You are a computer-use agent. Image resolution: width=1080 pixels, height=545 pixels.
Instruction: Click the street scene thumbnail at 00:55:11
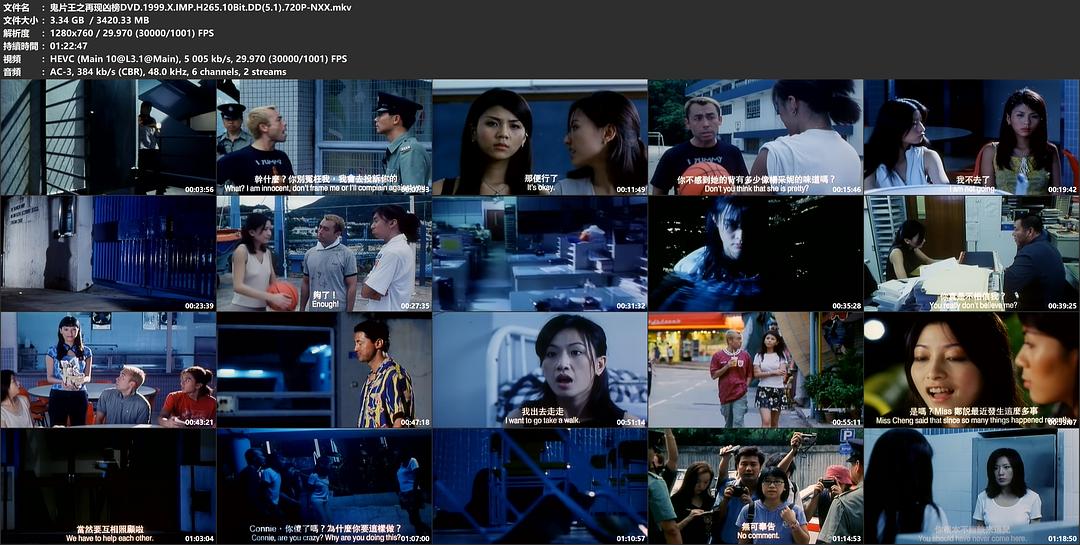[x=756, y=370]
